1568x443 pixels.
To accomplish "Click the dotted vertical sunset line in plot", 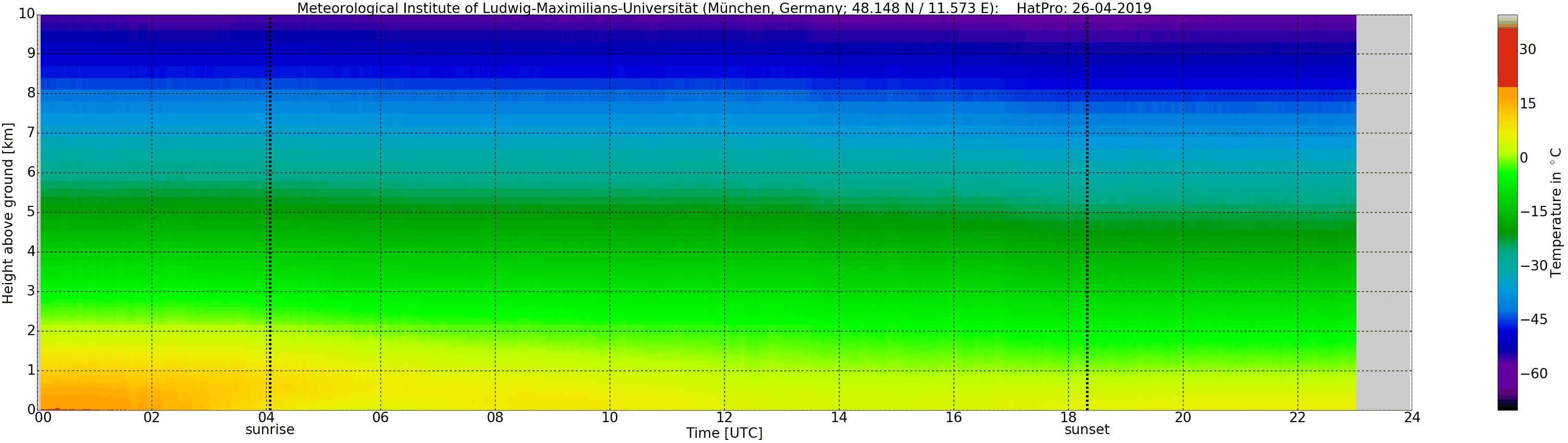I will click(1087, 213).
